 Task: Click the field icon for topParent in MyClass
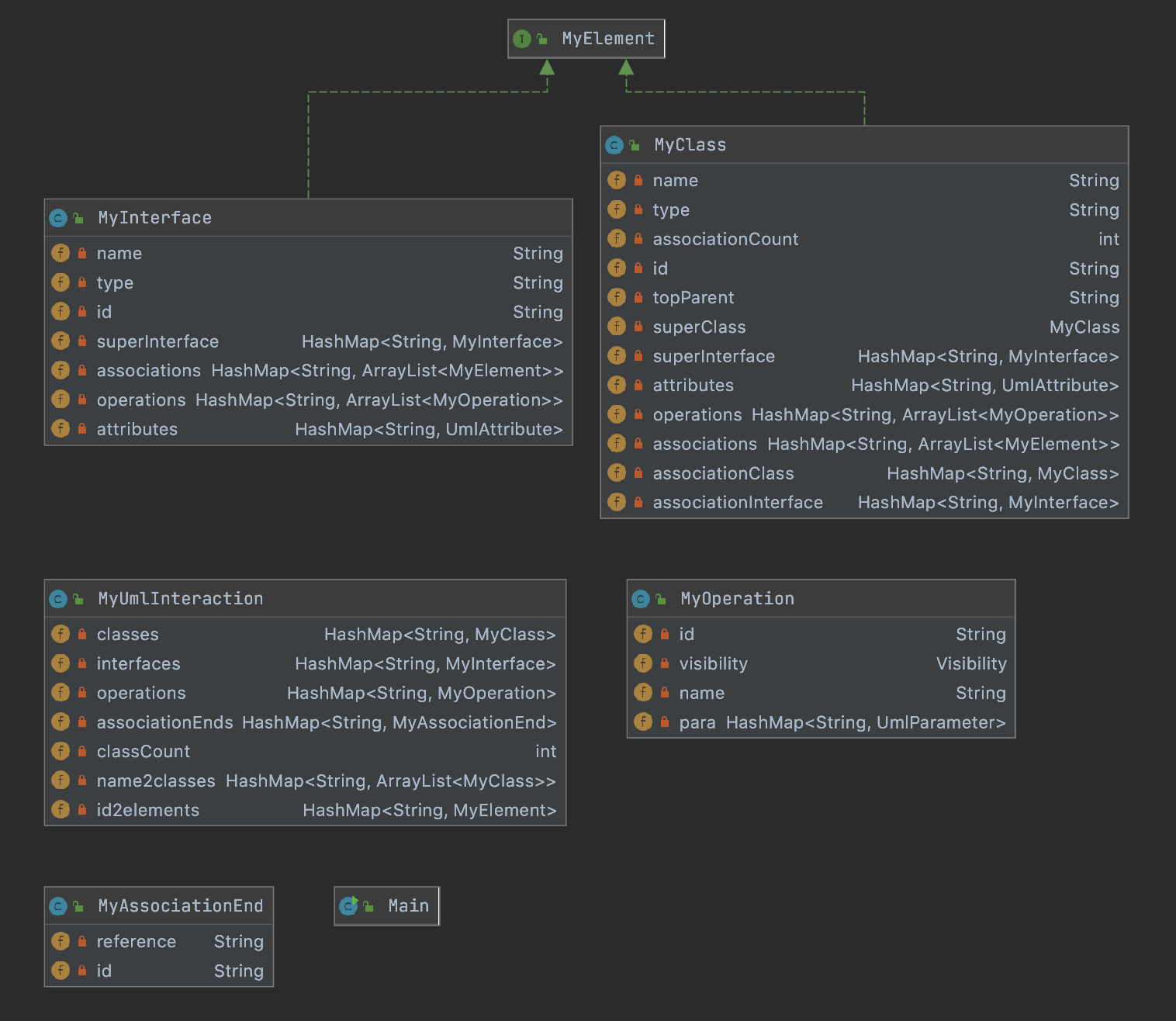tap(617, 297)
